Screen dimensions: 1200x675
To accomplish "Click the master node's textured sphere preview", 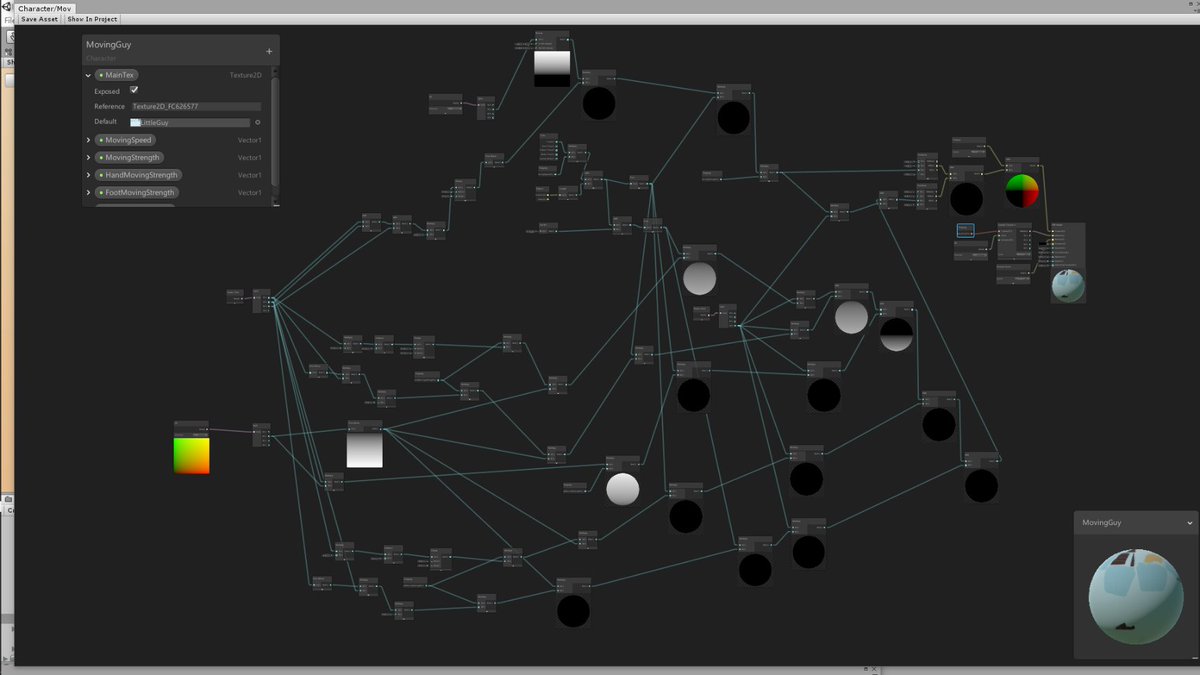I will (1068, 285).
